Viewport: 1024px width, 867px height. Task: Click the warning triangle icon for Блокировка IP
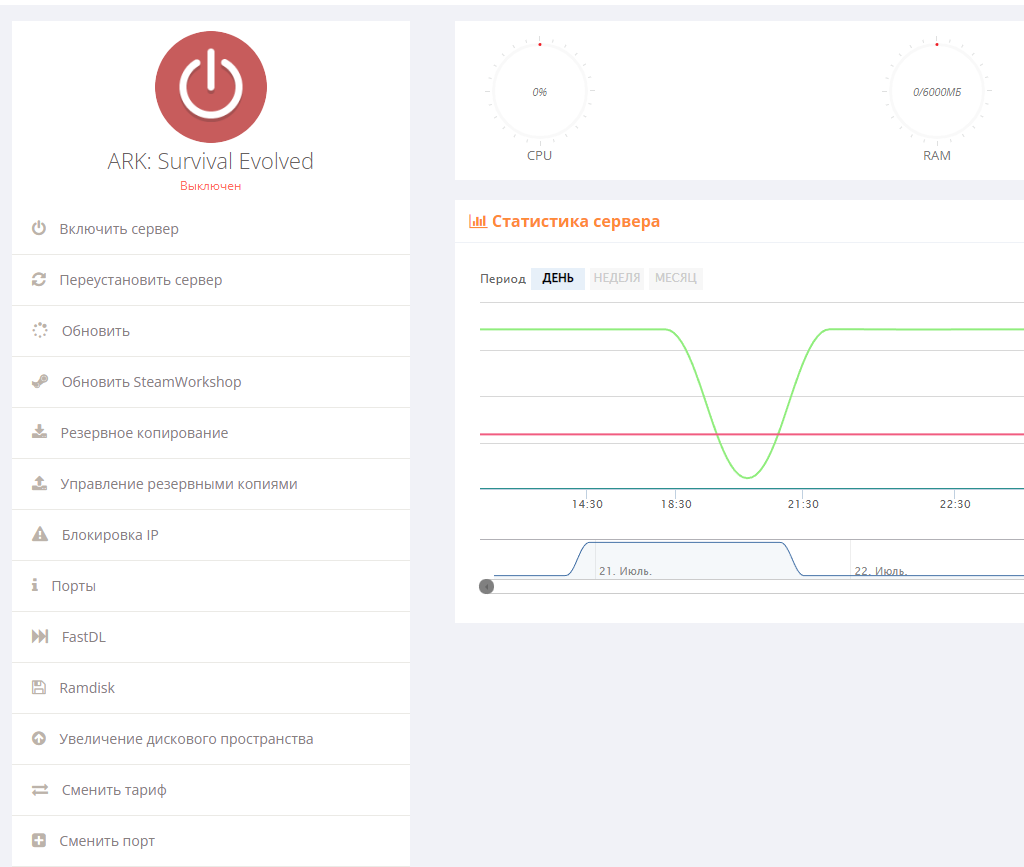(x=40, y=534)
